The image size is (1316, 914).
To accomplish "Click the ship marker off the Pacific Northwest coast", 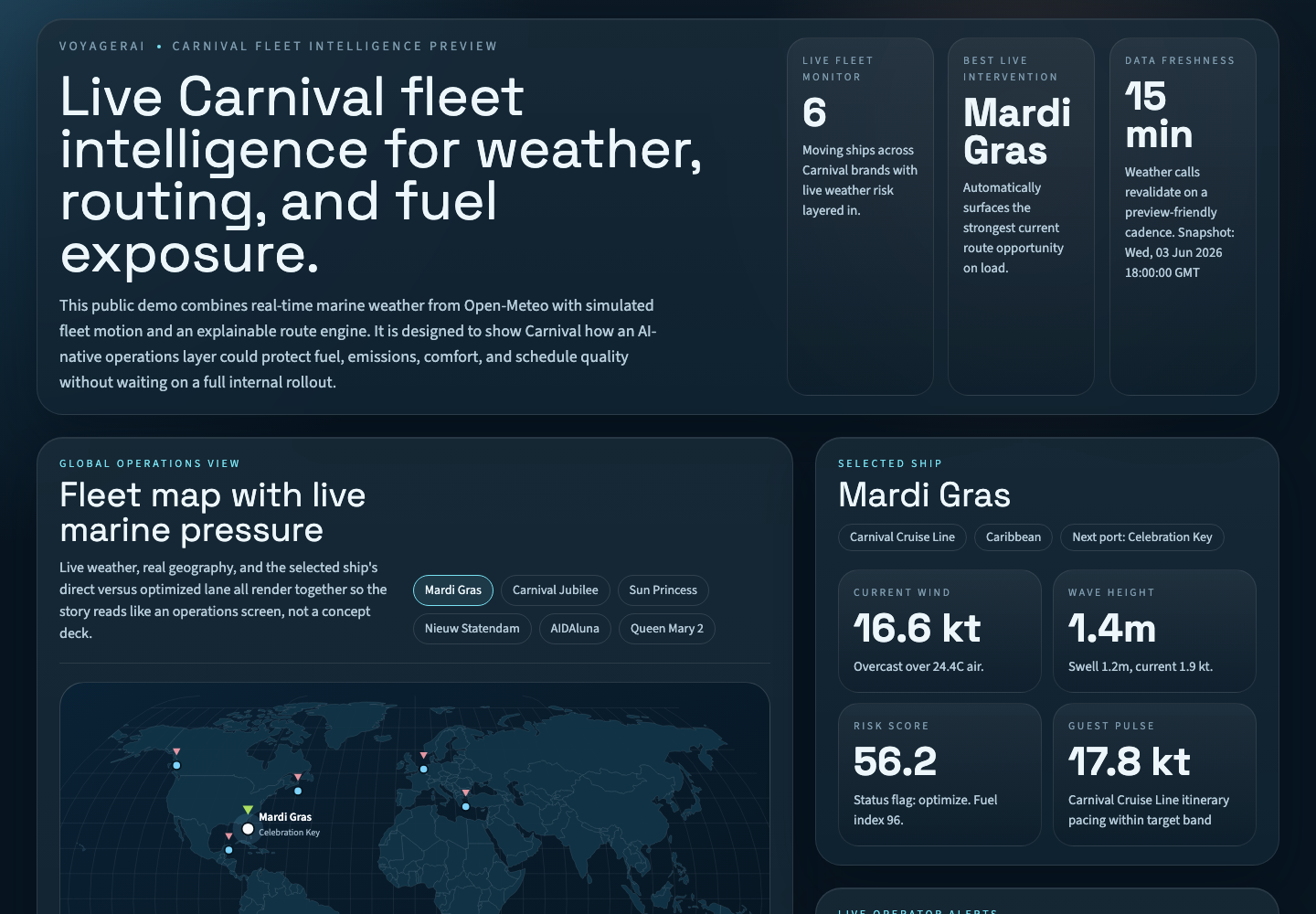I will [x=176, y=766].
